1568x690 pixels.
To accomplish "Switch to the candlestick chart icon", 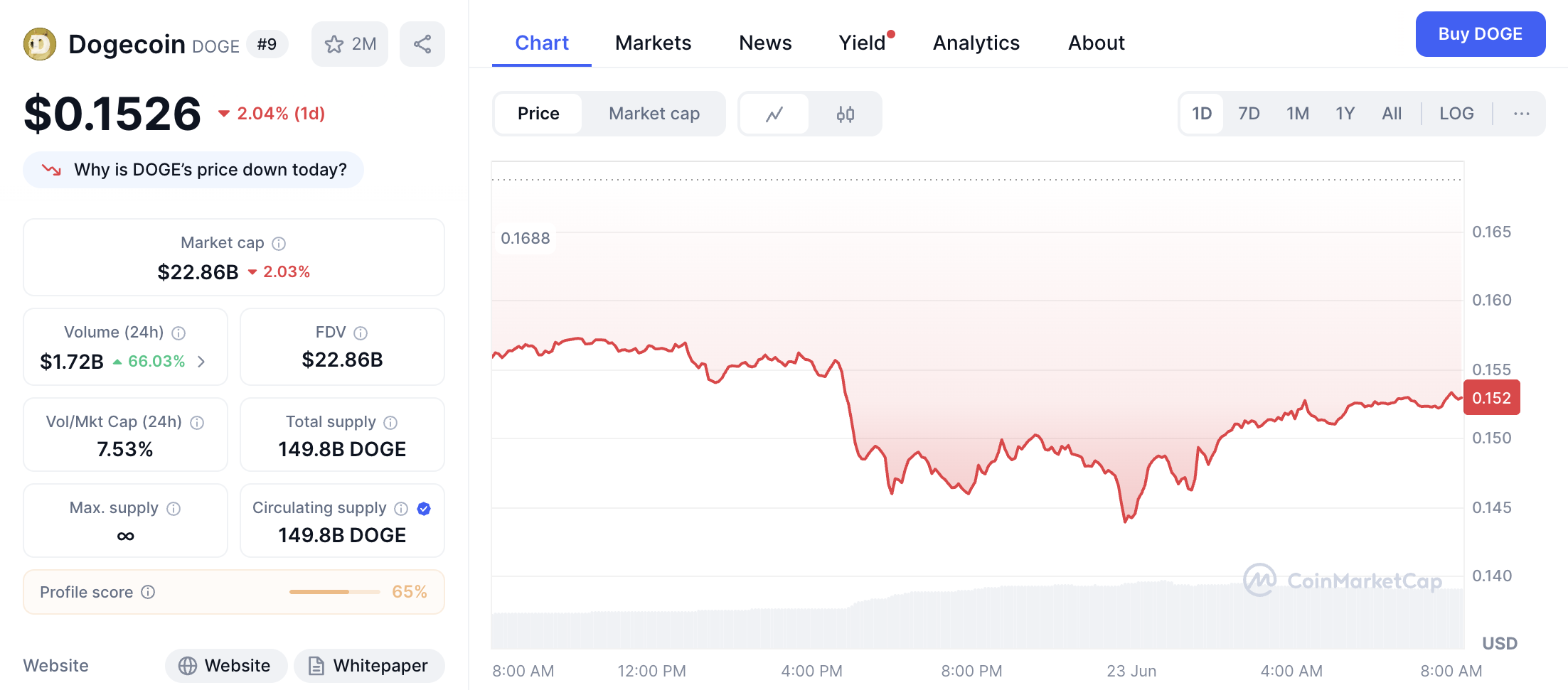I will (x=845, y=114).
